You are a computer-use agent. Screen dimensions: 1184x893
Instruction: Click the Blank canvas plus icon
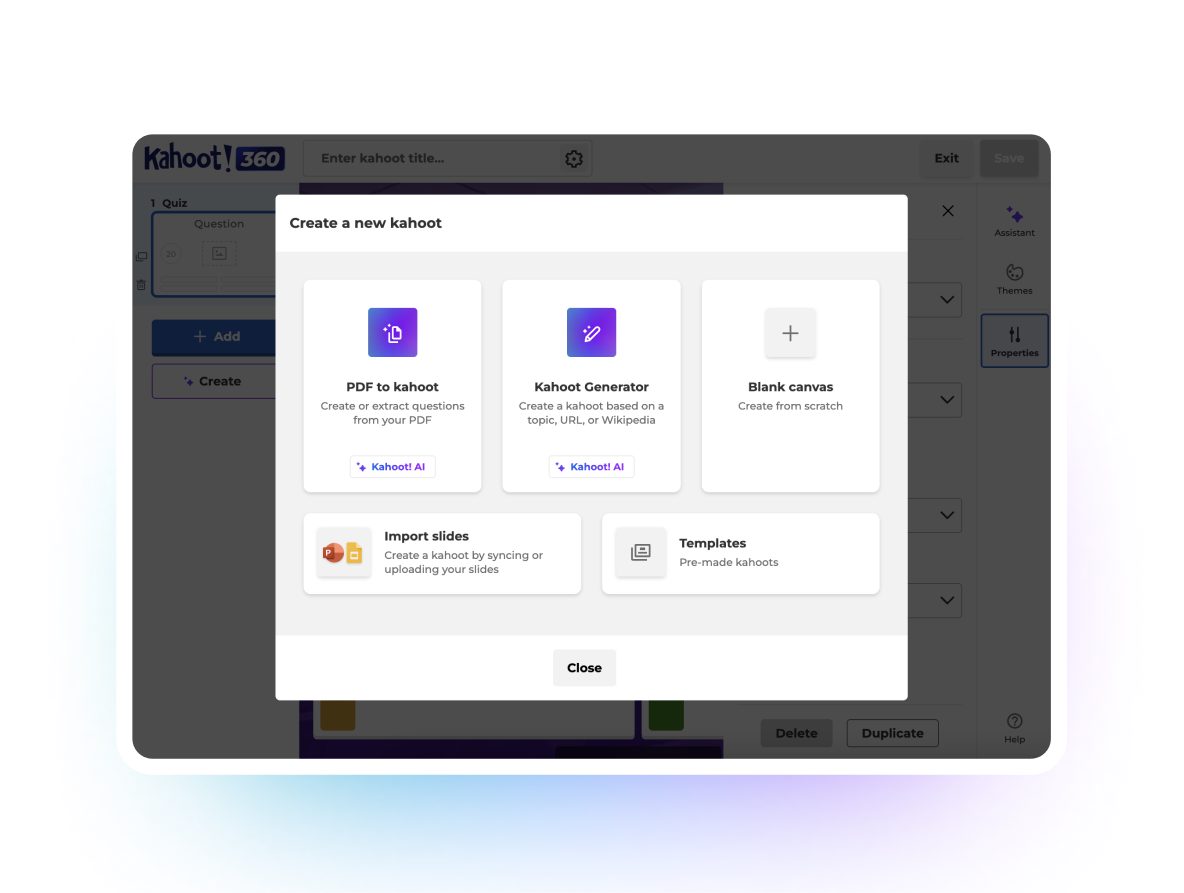click(x=790, y=333)
